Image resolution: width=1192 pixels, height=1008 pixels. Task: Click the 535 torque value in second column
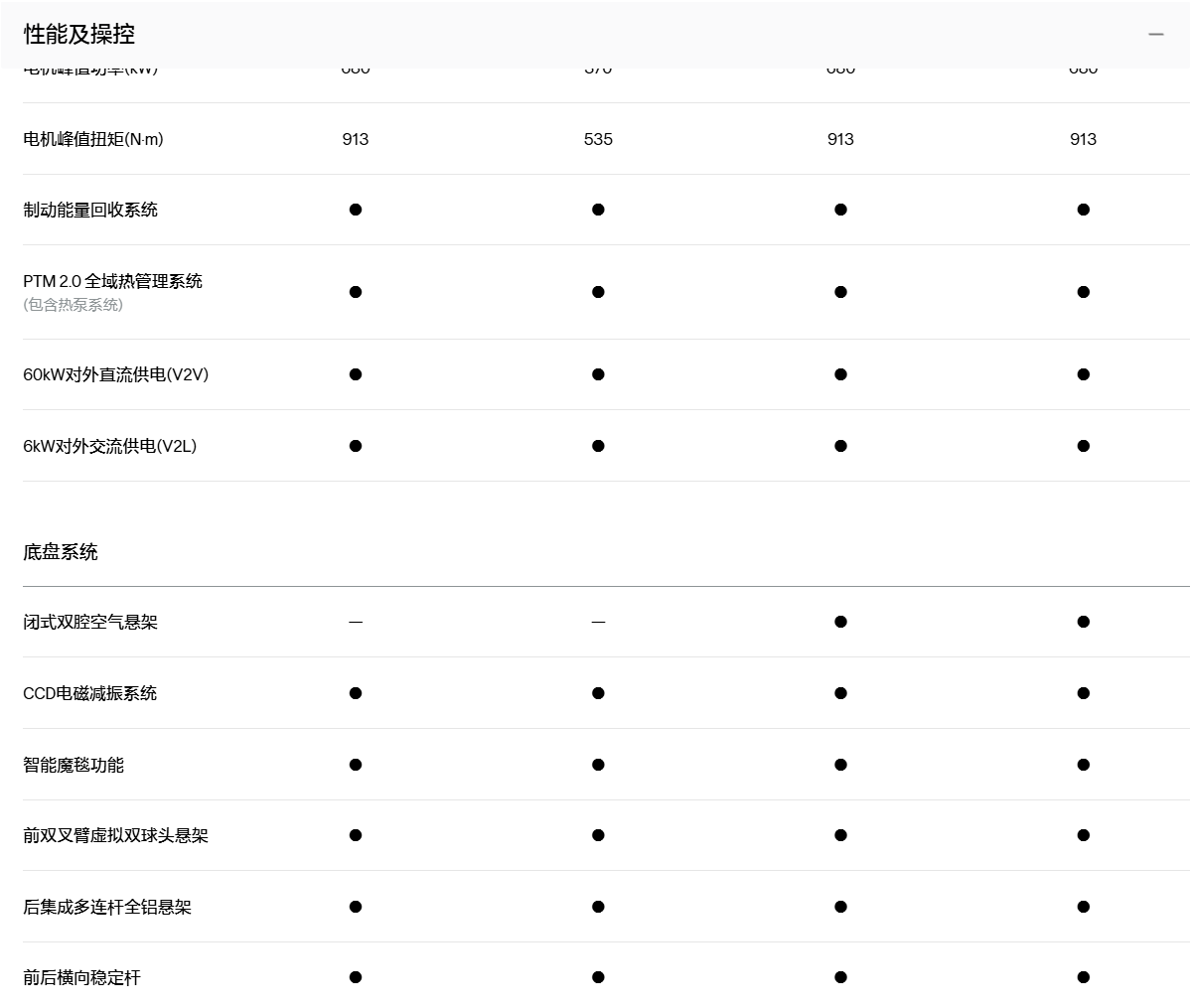598,139
